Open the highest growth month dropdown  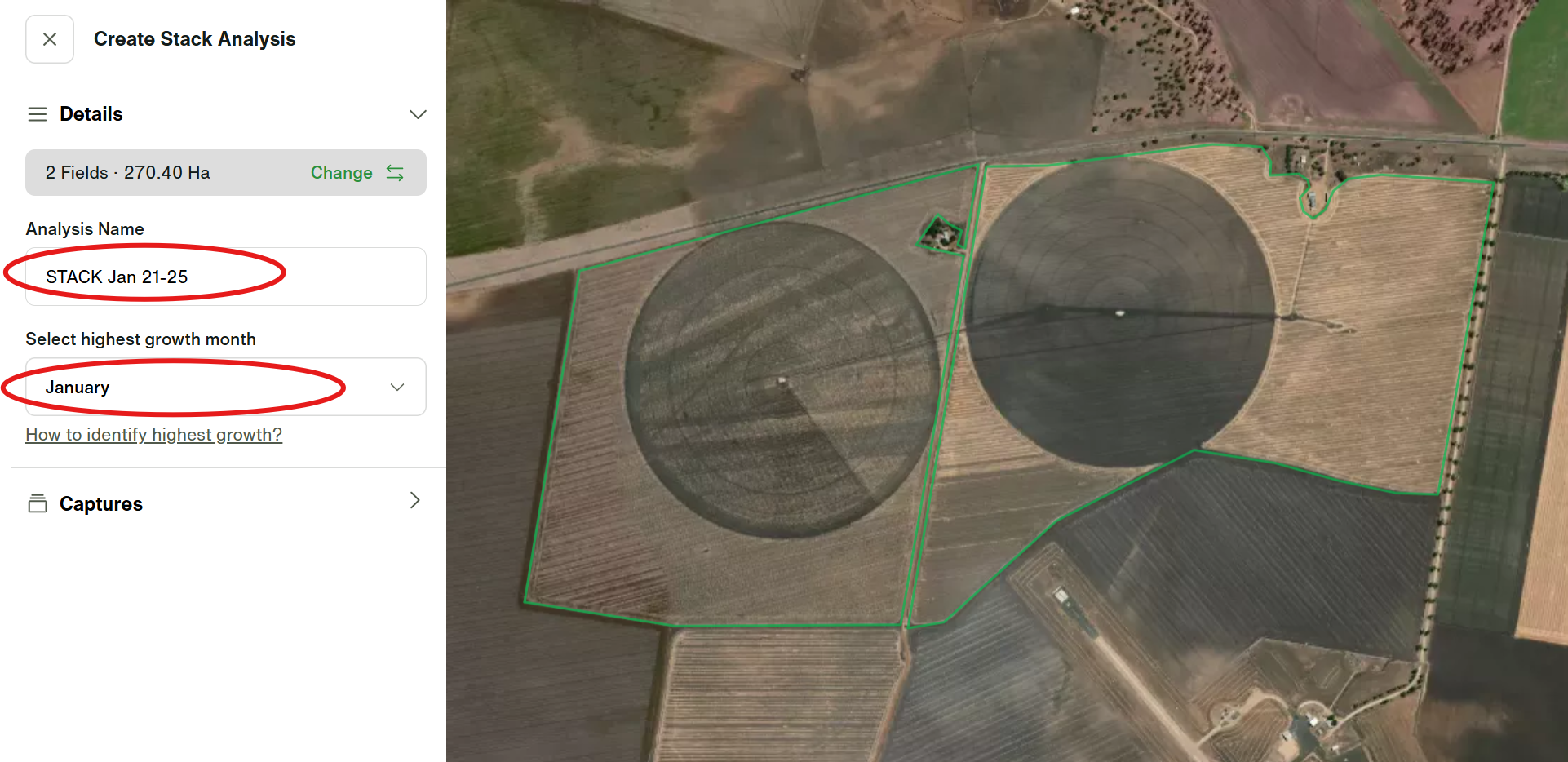226,387
